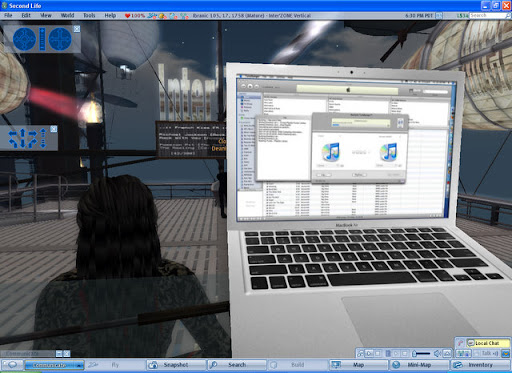512x373 pixels.
Task: Open the World menu
Action: tap(67, 15)
